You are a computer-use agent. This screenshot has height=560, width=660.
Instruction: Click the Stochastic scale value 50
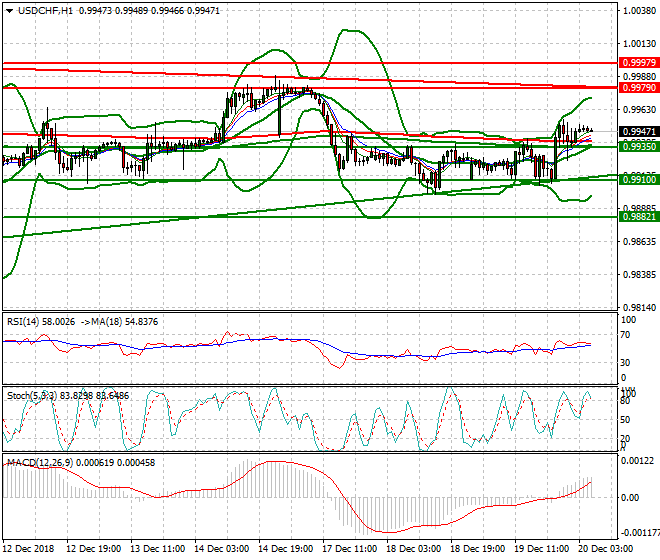coord(625,420)
